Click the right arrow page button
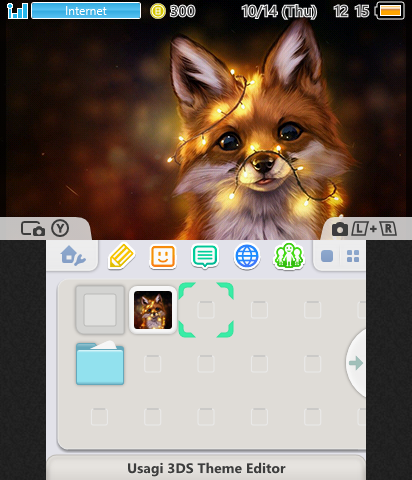 coord(356,363)
